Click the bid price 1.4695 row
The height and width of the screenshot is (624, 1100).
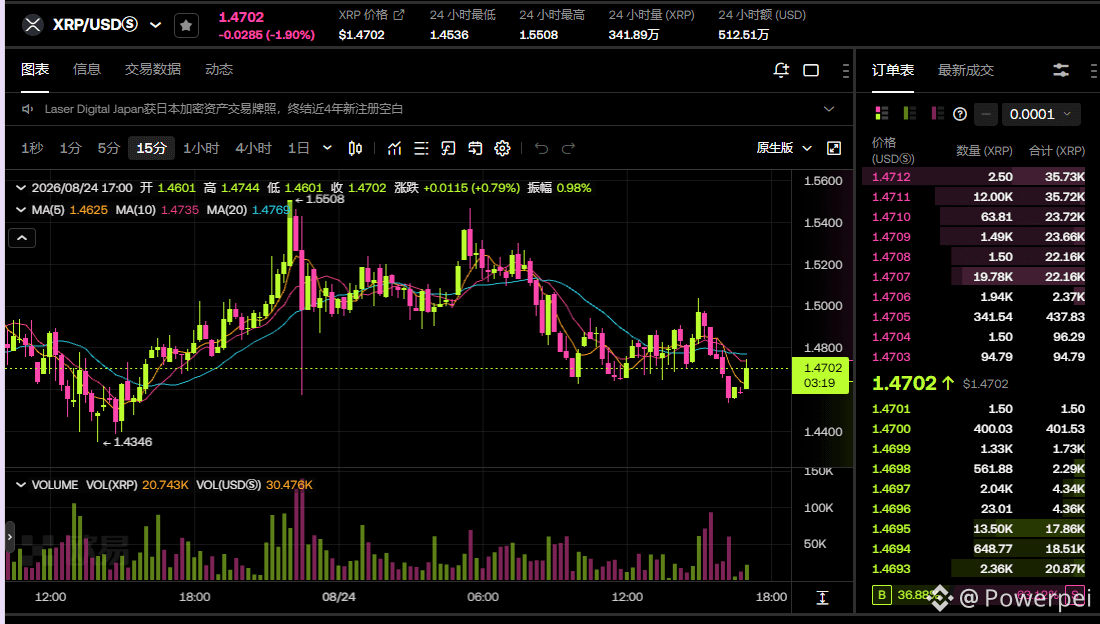[x=978, y=529]
